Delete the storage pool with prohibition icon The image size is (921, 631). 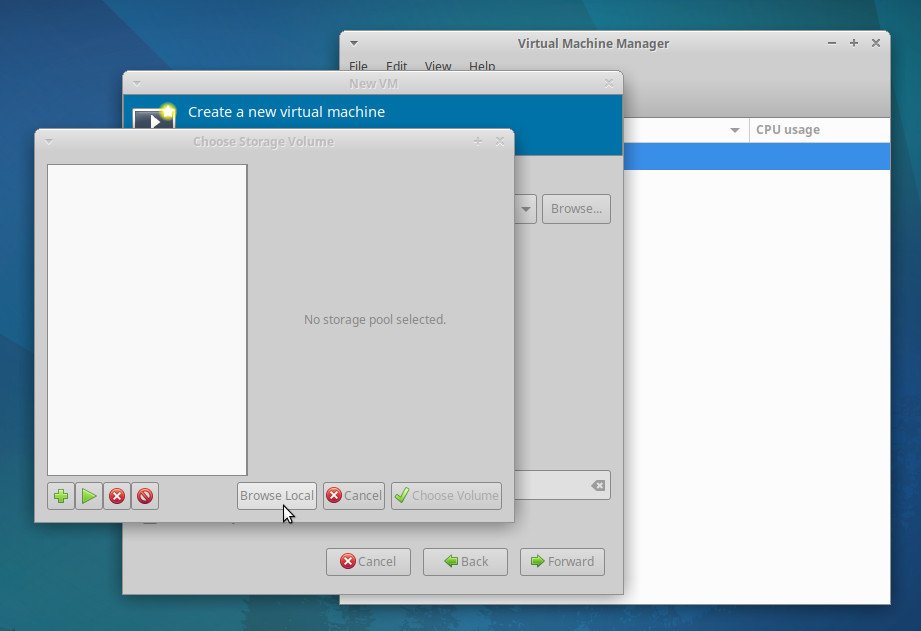145,496
